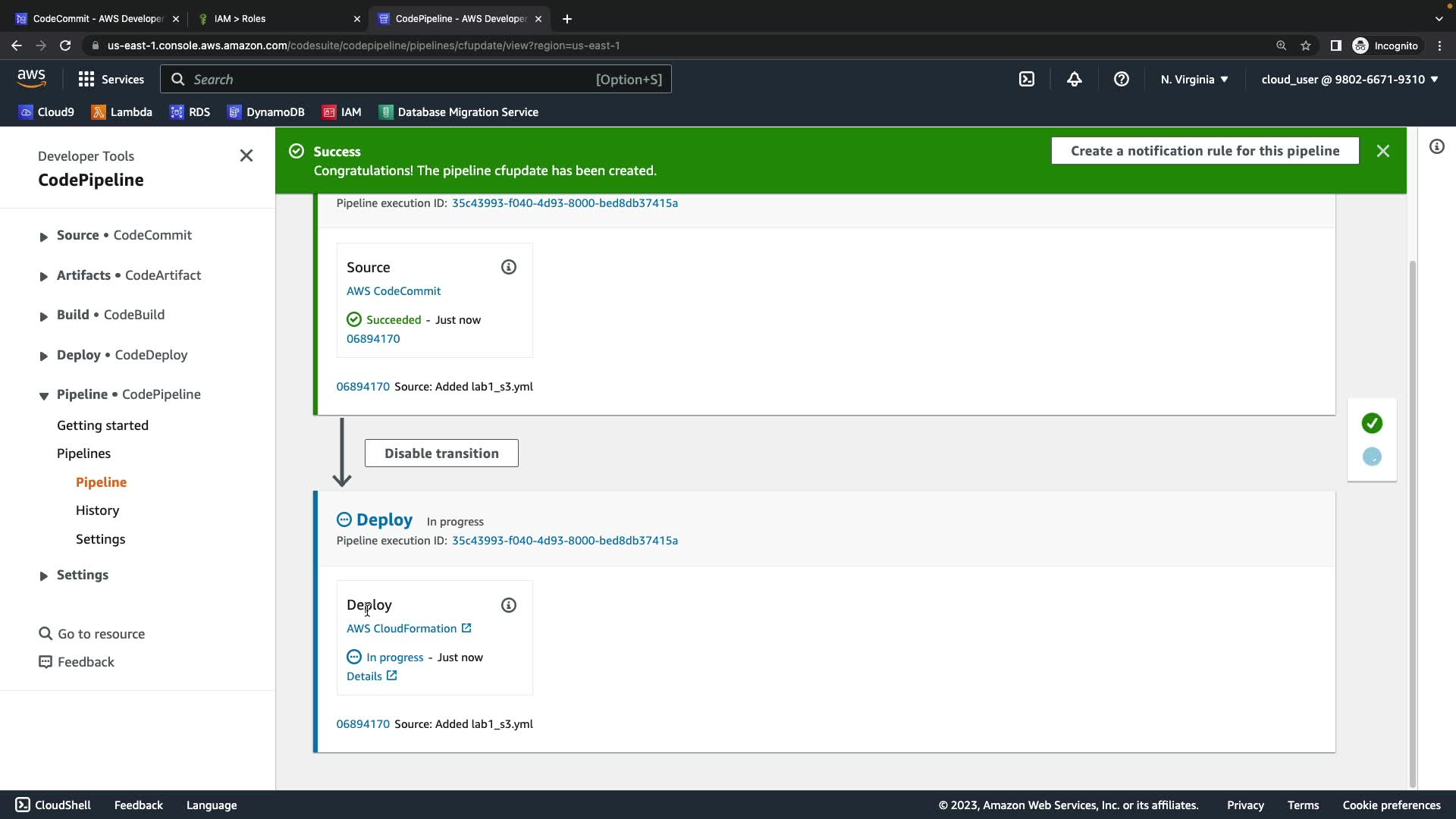
Task: Open IAM bookmark shortcut
Action: pos(341,112)
